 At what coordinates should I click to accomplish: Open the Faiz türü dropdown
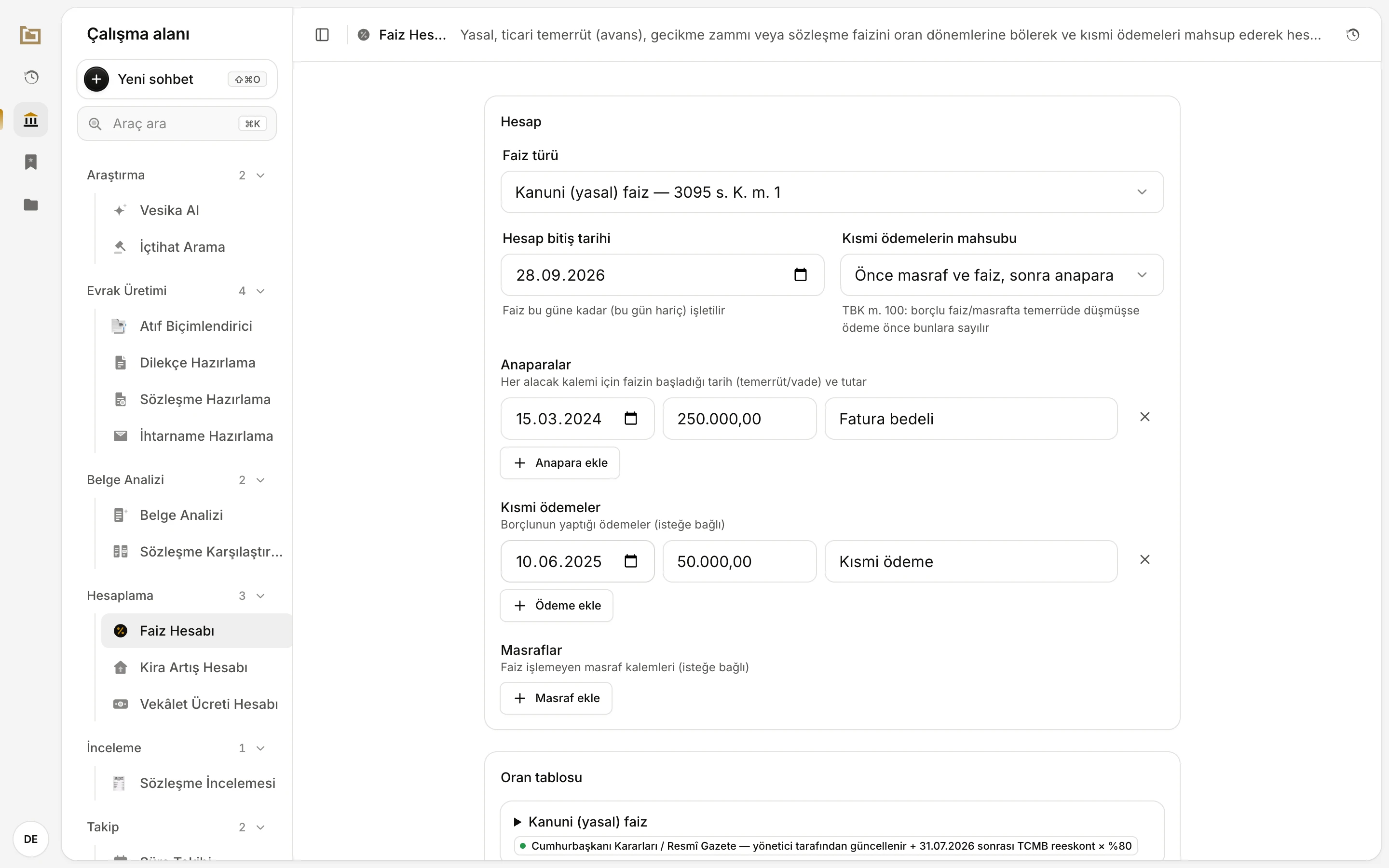[831, 192]
